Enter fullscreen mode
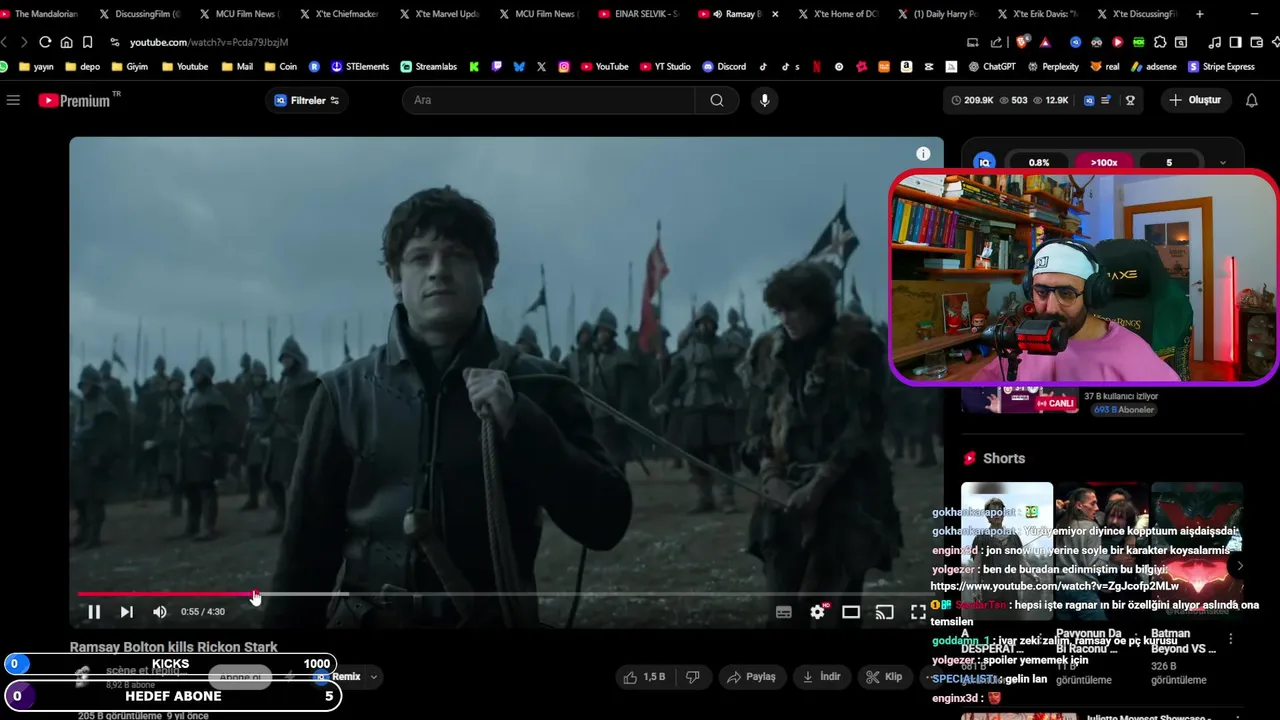Screen dimensions: 1280x720 click(918, 612)
